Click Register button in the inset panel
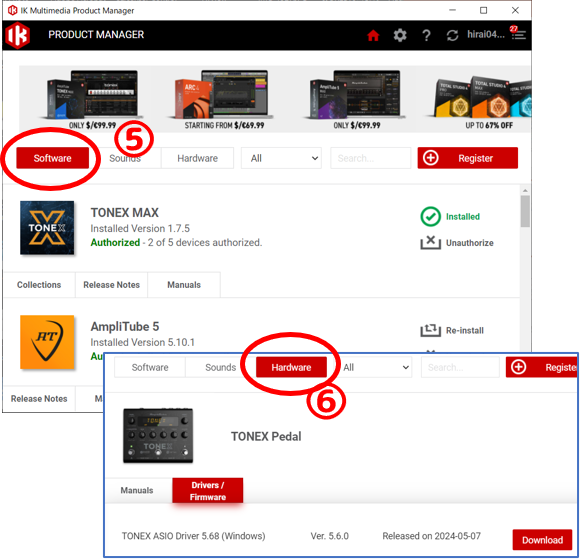The image size is (580, 559). tap(541, 367)
